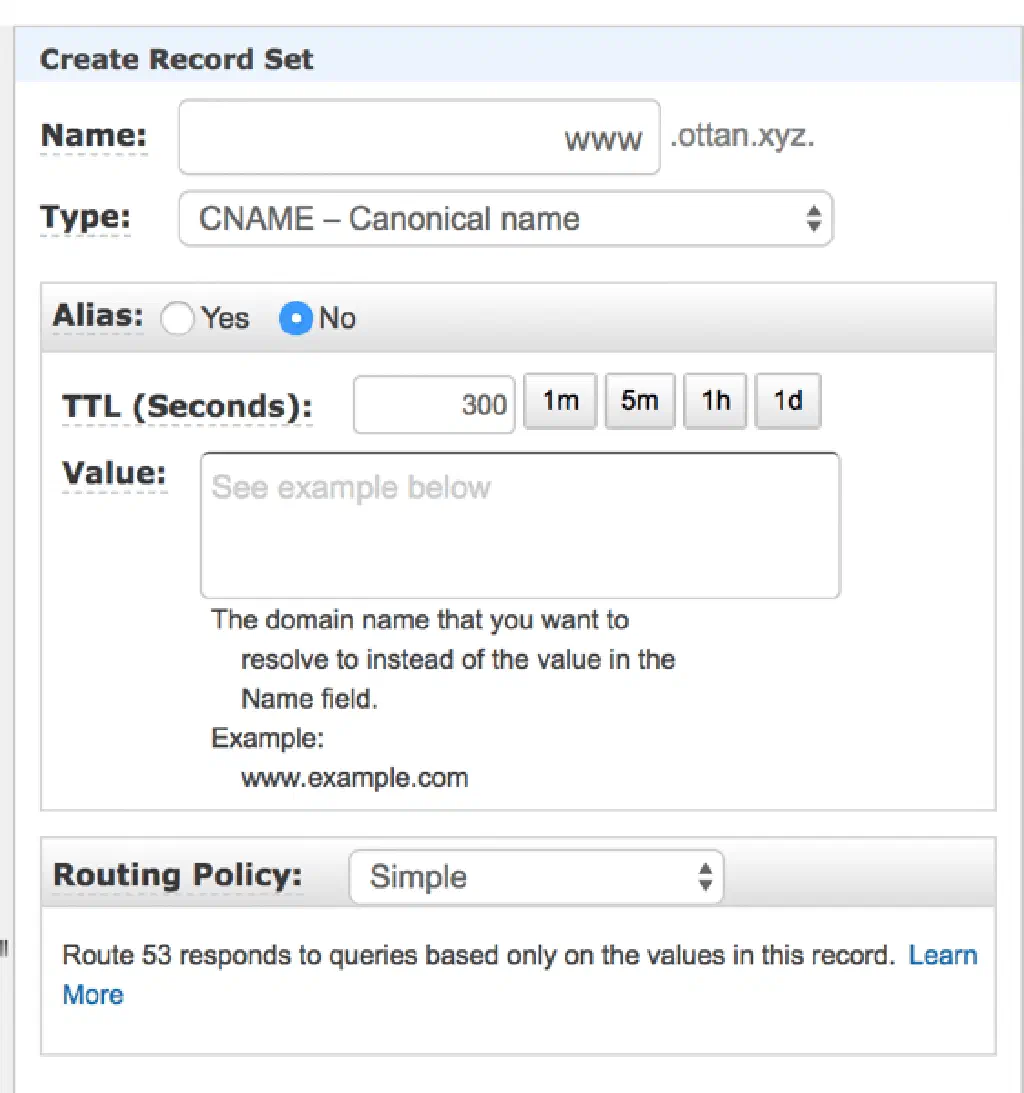Click the underlined Name label

click(x=93, y=136)
